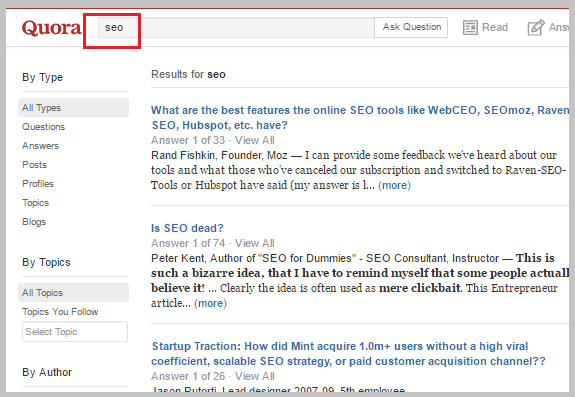
Task: Select the All Types filter
Action: pos(73,108)
